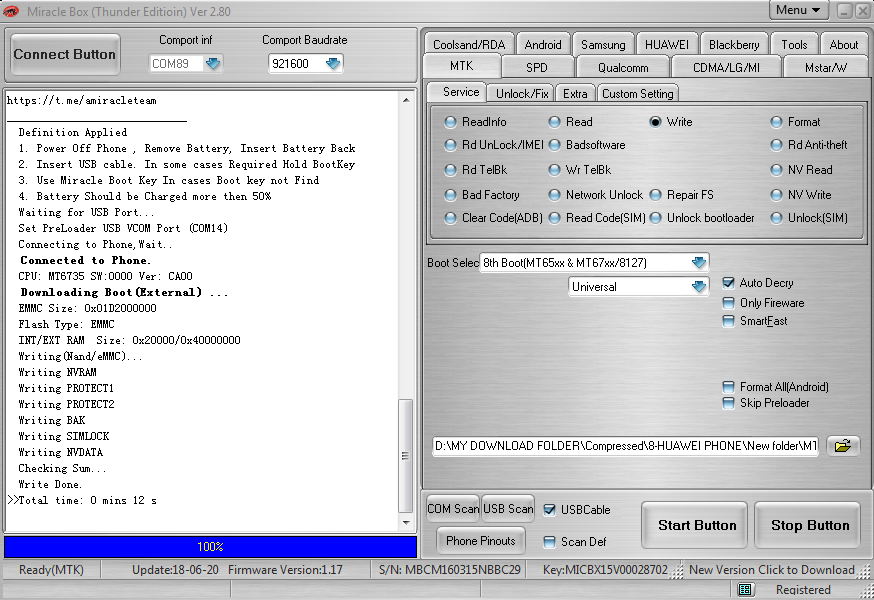Toggle USBCable checkbox
874x600 pixels.
549,510
